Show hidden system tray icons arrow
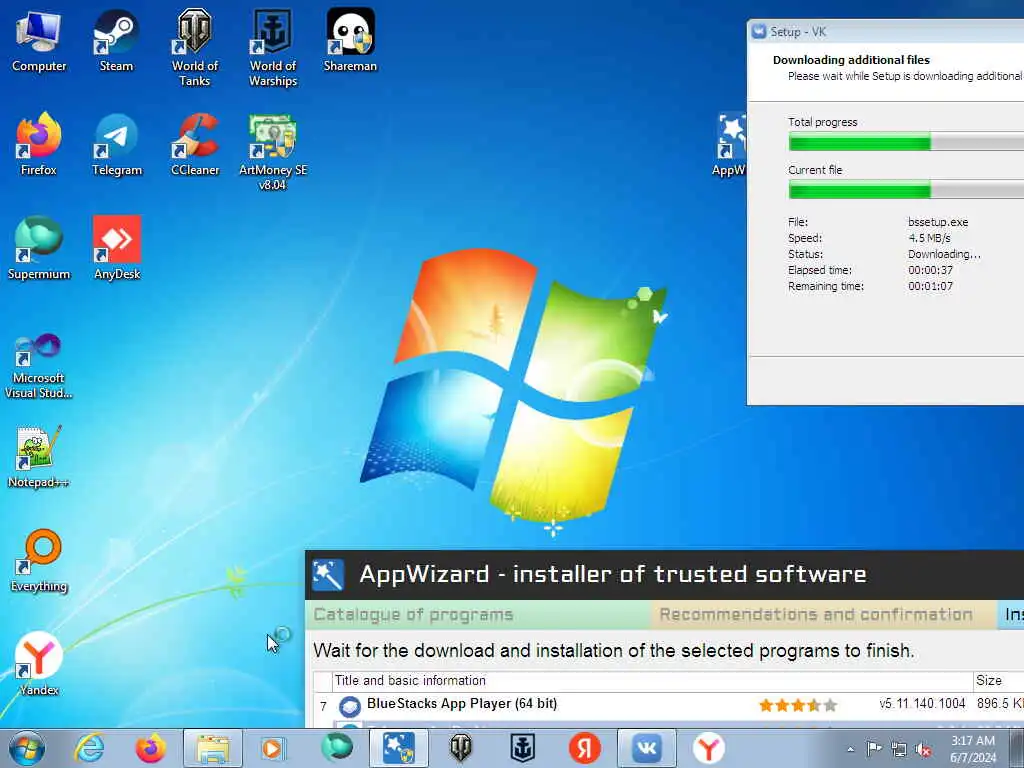1024x768 pixels. click(x=850, y=749)
